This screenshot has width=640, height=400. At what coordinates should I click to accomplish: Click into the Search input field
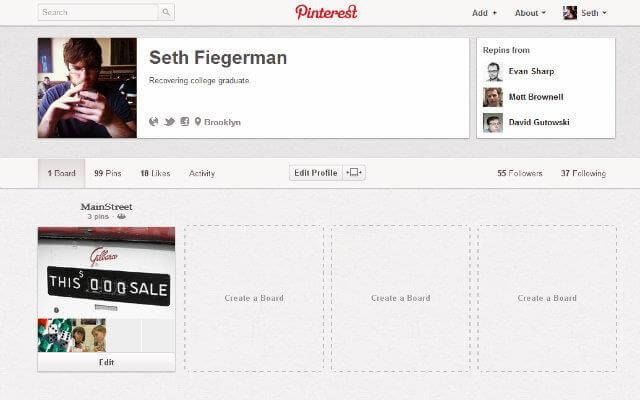pos(98,12)
